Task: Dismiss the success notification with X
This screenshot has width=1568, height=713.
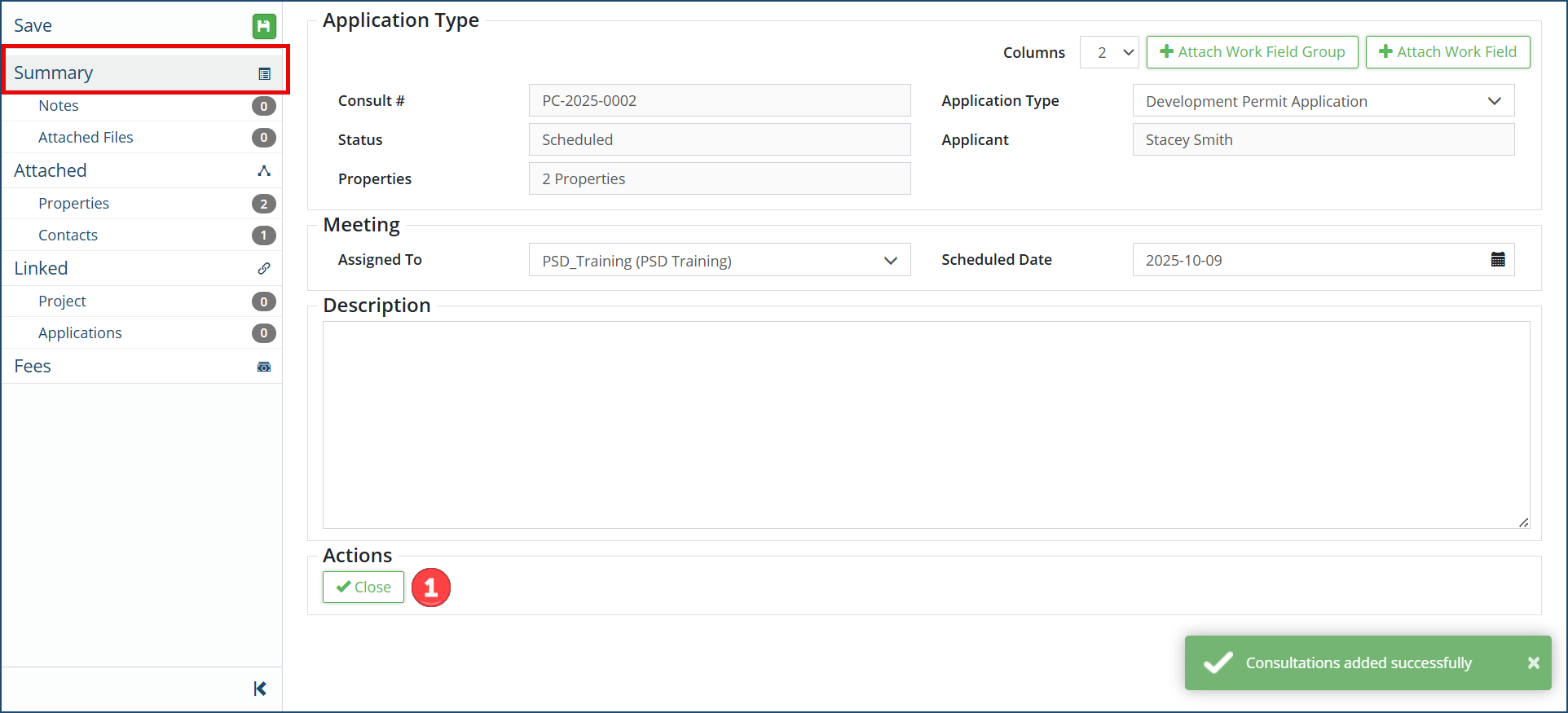Action: point(1533,663)
